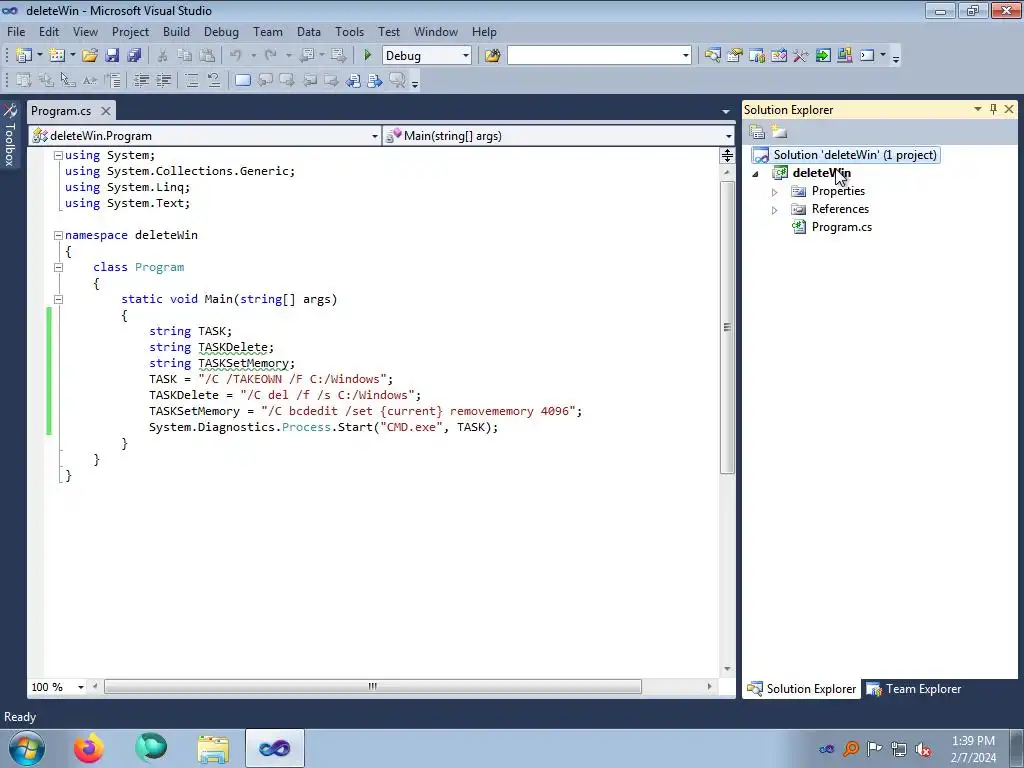Click the Undo arrow icon
Image resolution: width=1024 pixels, height=768 pixels.
pos(236,56)
